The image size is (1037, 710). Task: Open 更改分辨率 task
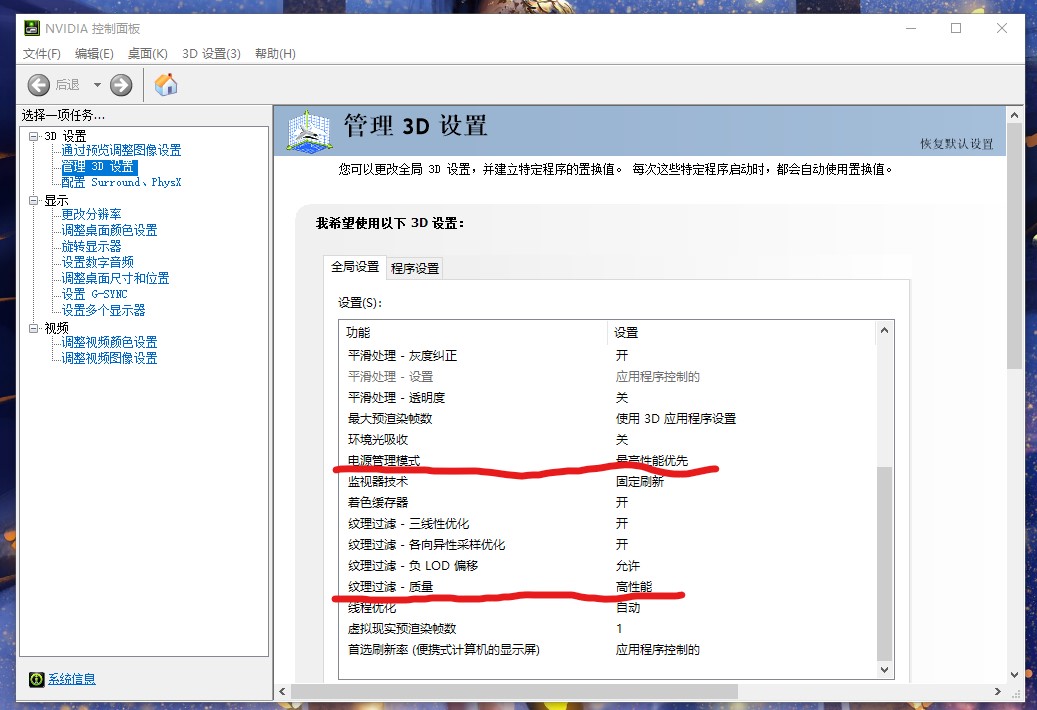[91, 214]
